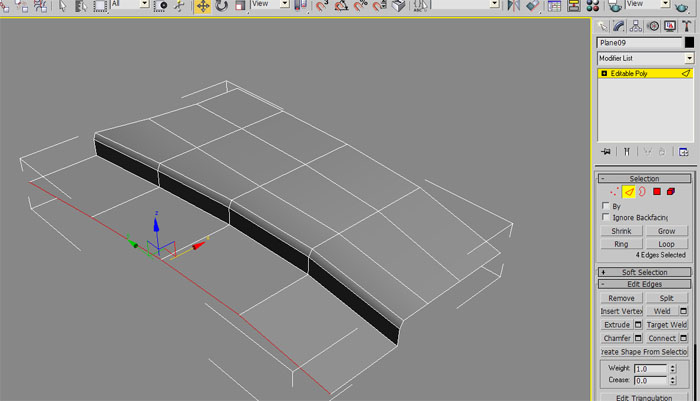Expand the Editable Poly plus box

coord(604,74)
